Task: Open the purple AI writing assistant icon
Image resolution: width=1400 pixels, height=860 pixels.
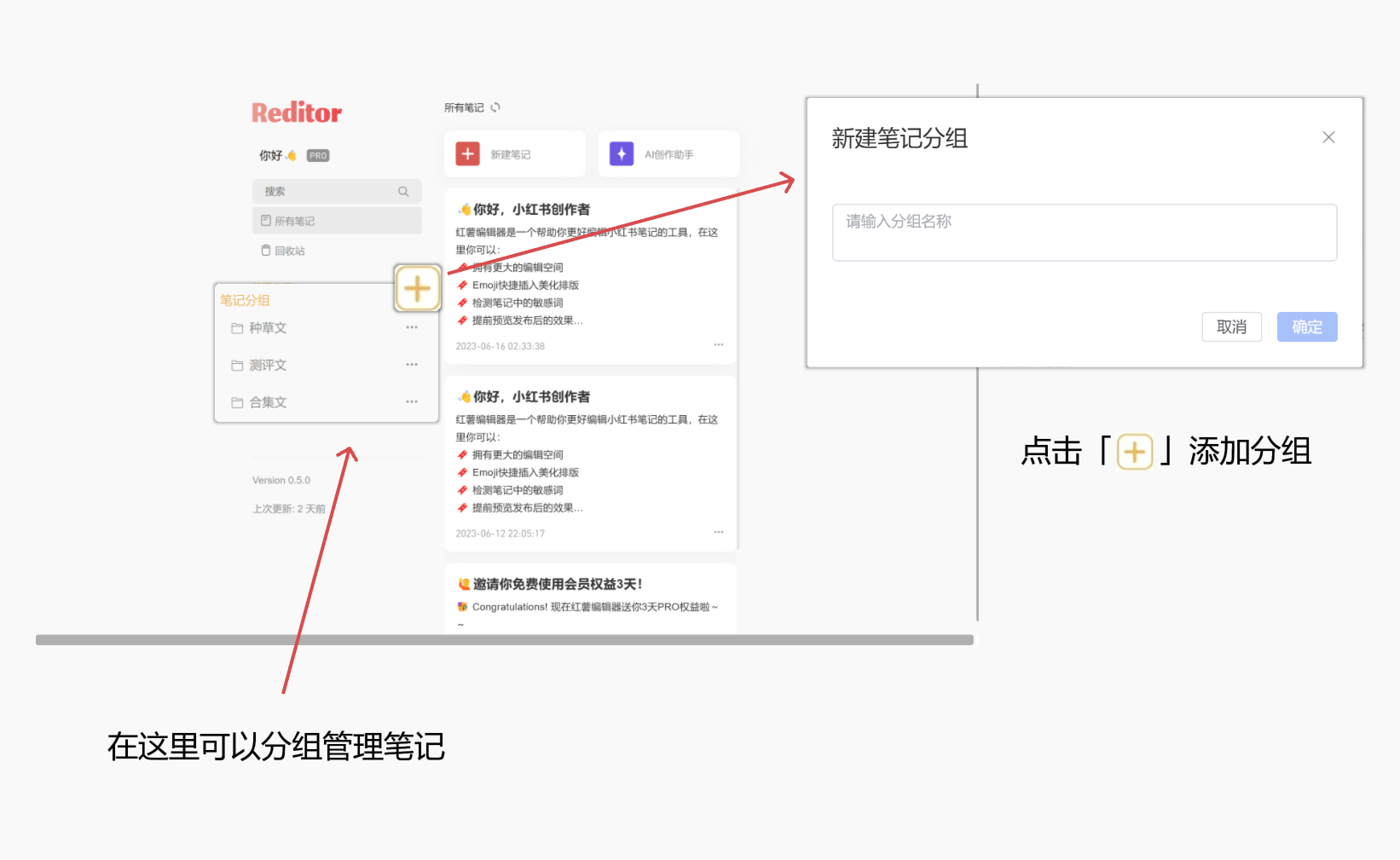Action: click(x=622, y=154)
